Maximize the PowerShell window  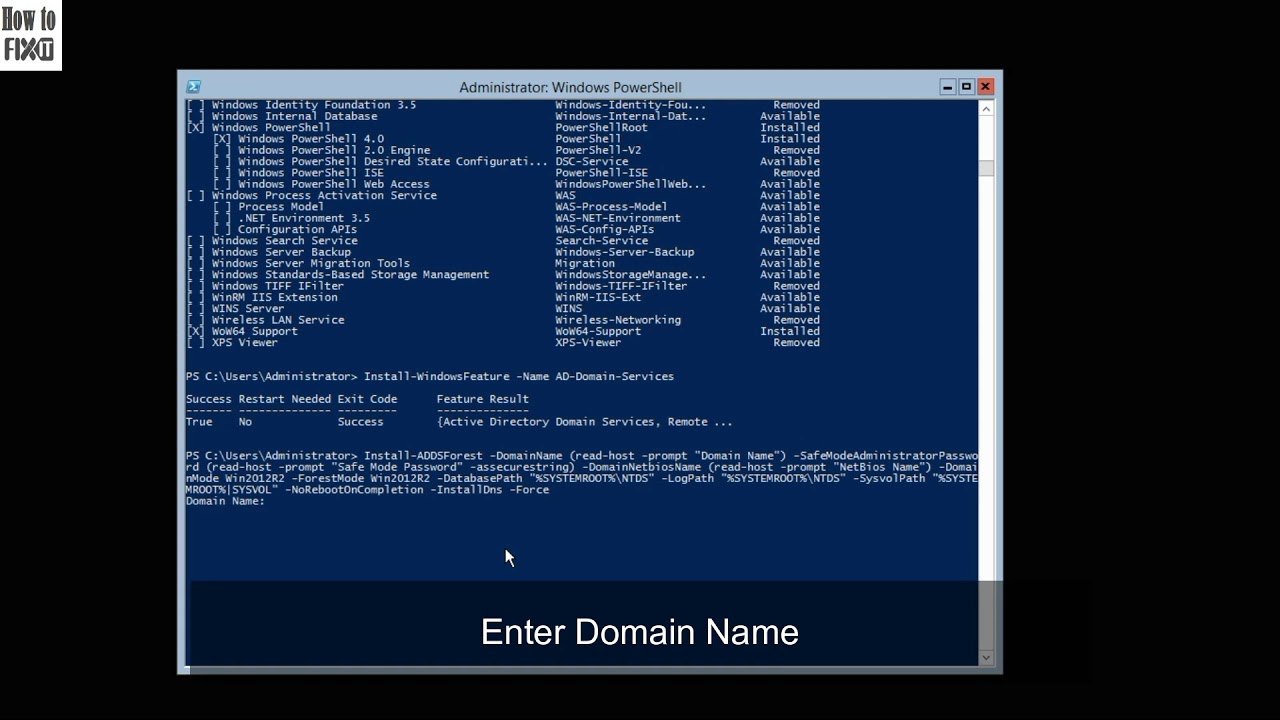tap(966, 87)
